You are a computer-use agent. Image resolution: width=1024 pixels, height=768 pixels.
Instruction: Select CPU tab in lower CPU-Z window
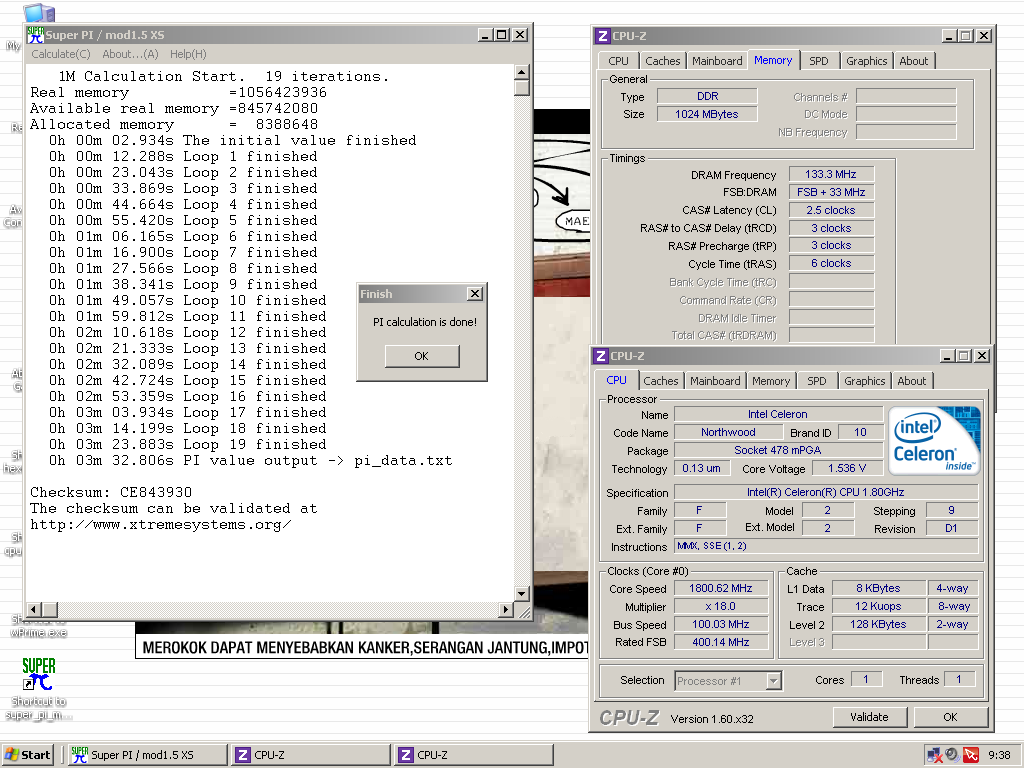[616, 380]
